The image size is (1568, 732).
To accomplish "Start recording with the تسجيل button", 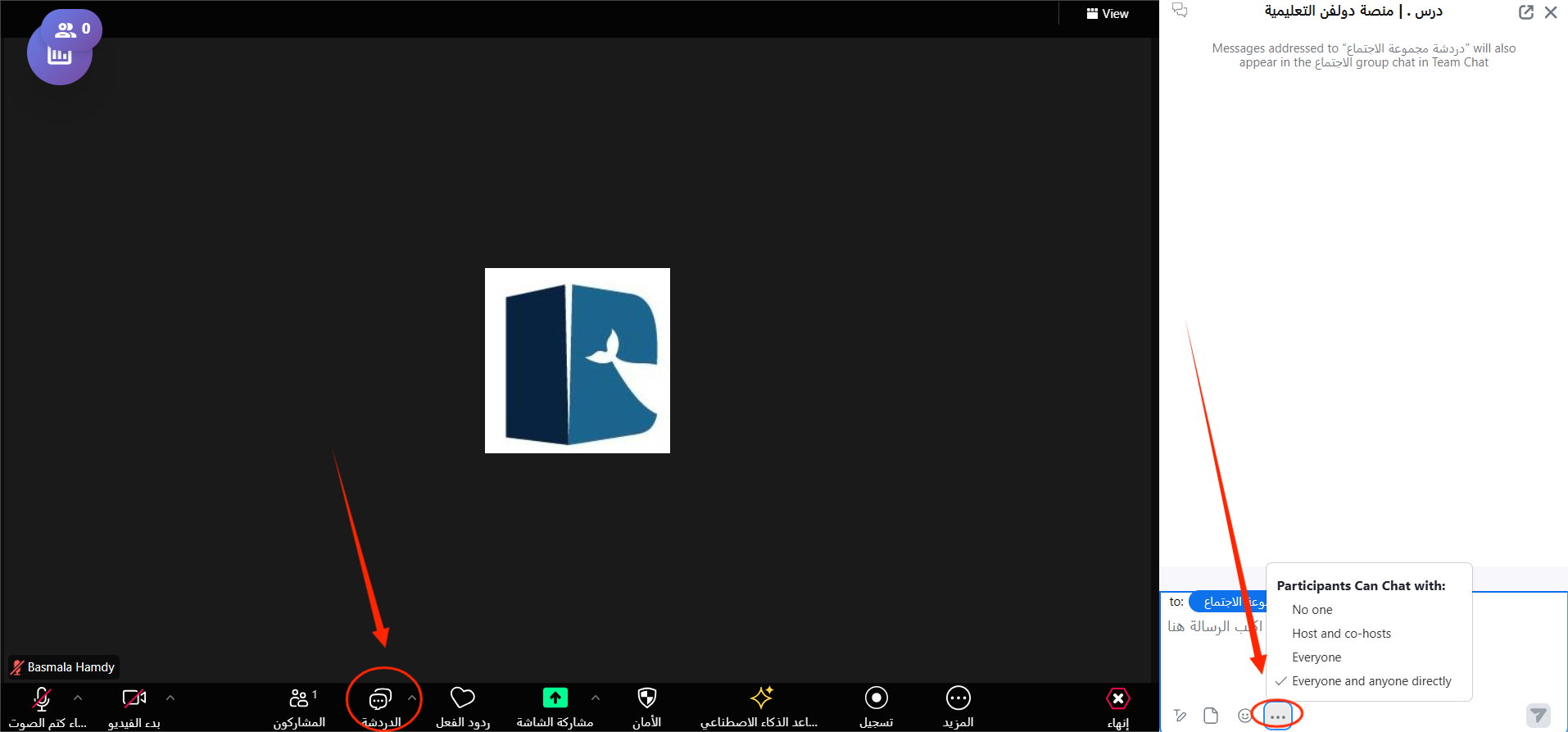I will [876, 698].
